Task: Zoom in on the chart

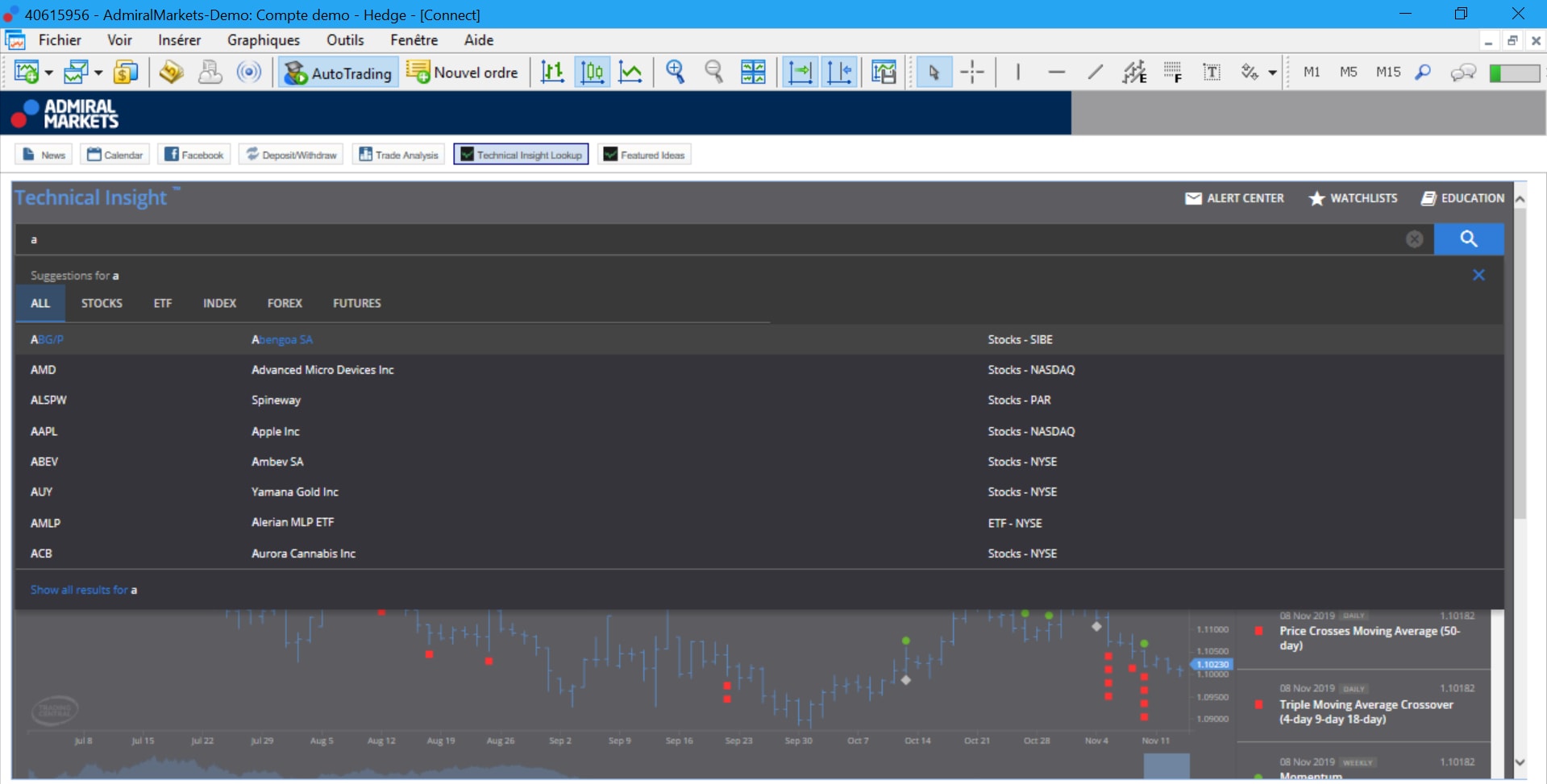Action: tap(676, 72)
